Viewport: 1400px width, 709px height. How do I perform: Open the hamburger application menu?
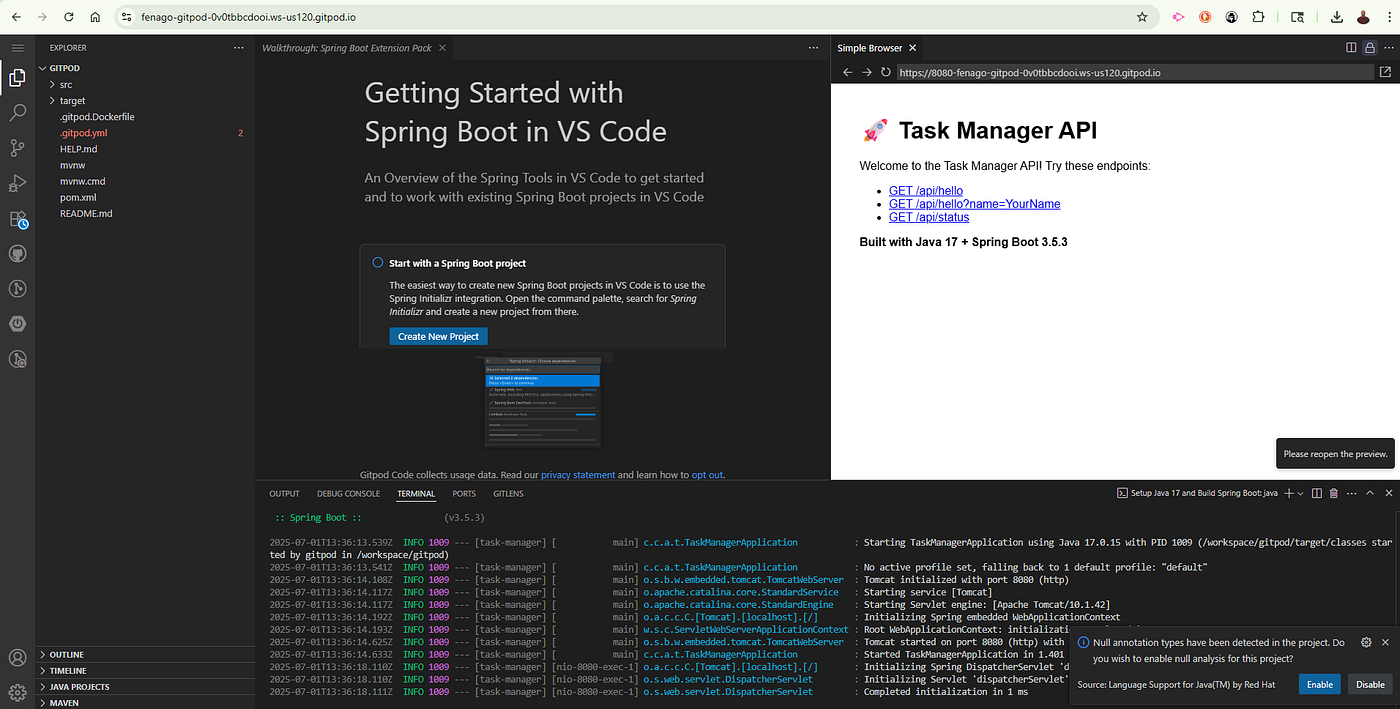coord(17,48)
